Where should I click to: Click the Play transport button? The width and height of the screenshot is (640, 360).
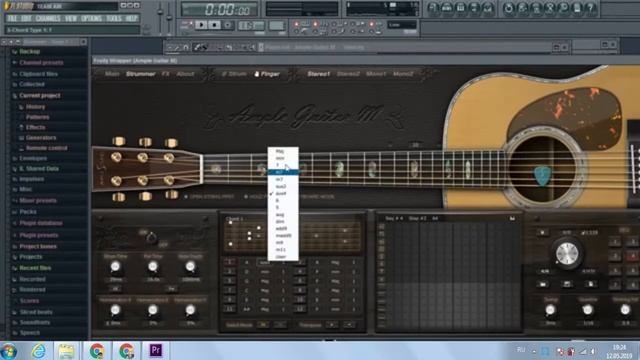click(201, 25)
